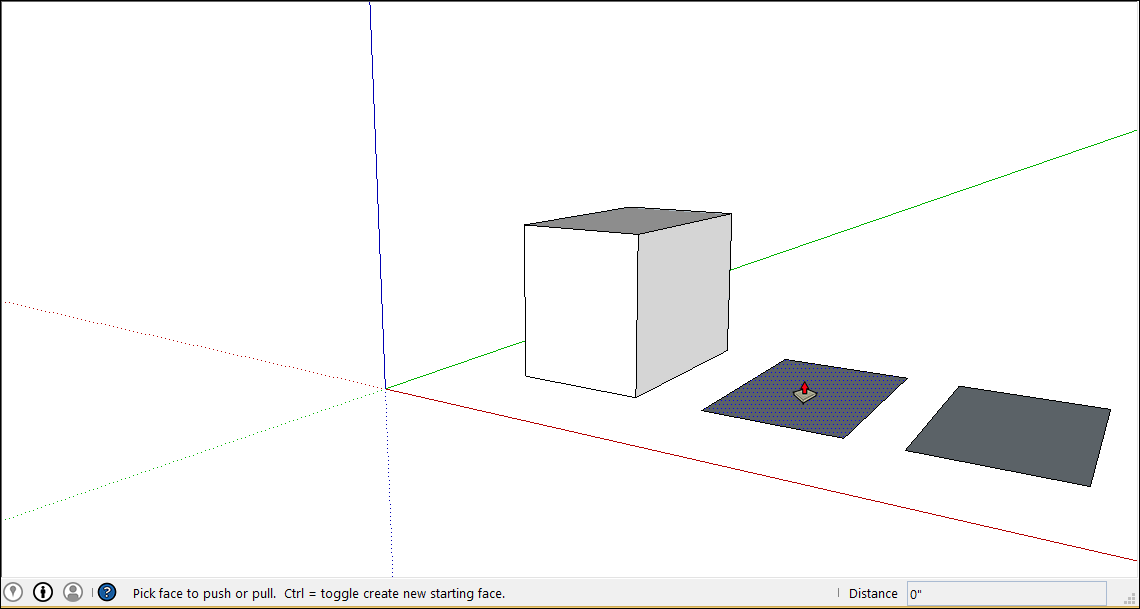The width and height of the screenshot is (1140, 609).
Task: Open sign-in via the account profile icon
Action: tap(72, 591)
